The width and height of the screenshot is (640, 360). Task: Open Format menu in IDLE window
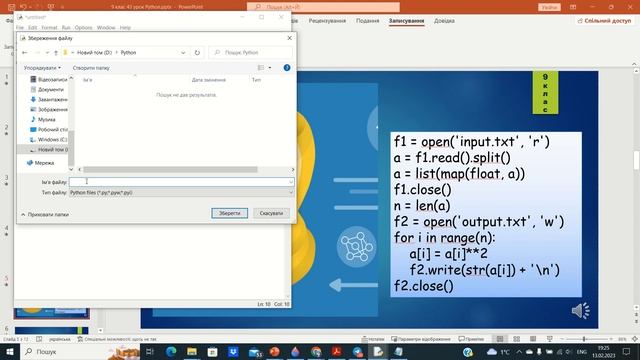49,27
